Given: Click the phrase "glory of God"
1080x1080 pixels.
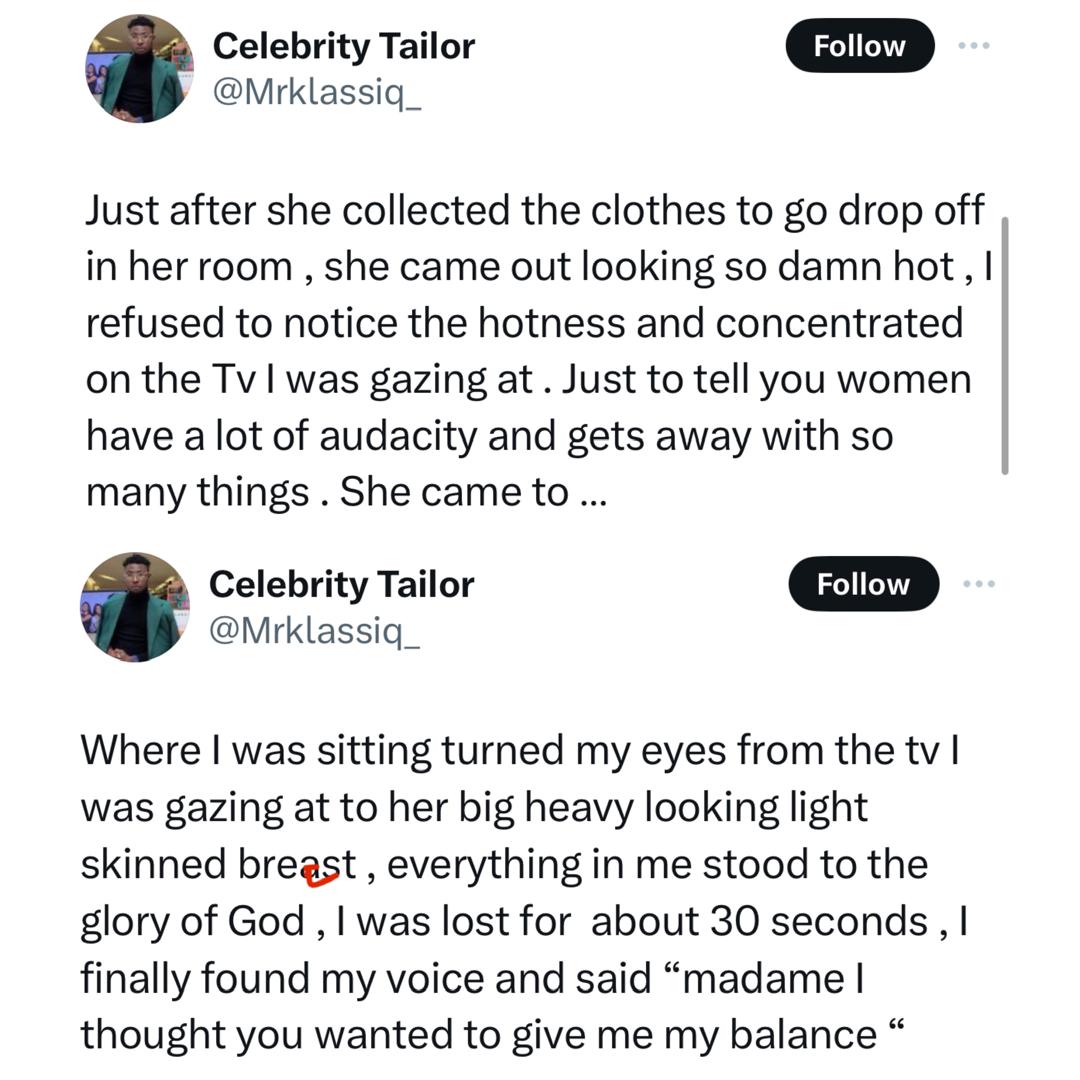Looking at the screenshot, I should 193,921.
